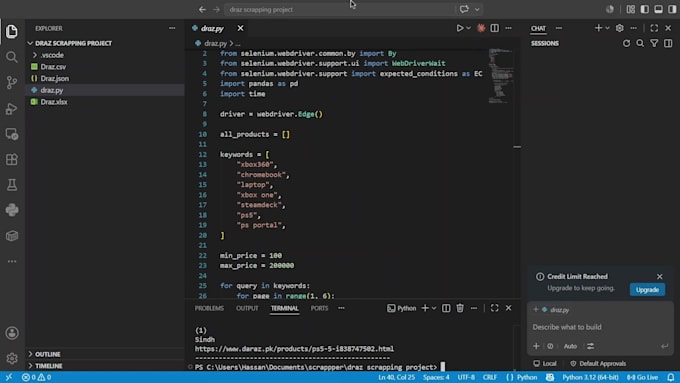Click the Upgrade button
The height and width of the screenshot is (383, 680).
(647, 290)
